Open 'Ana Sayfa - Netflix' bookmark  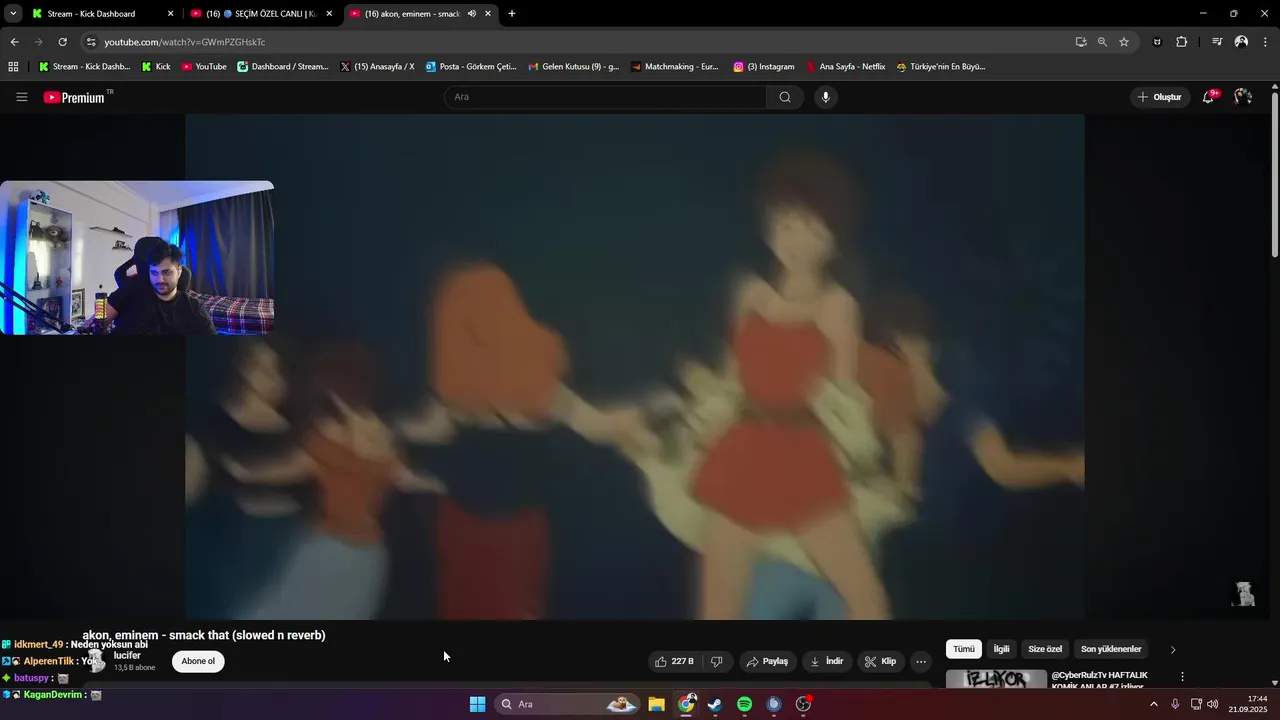click(846, 67)
